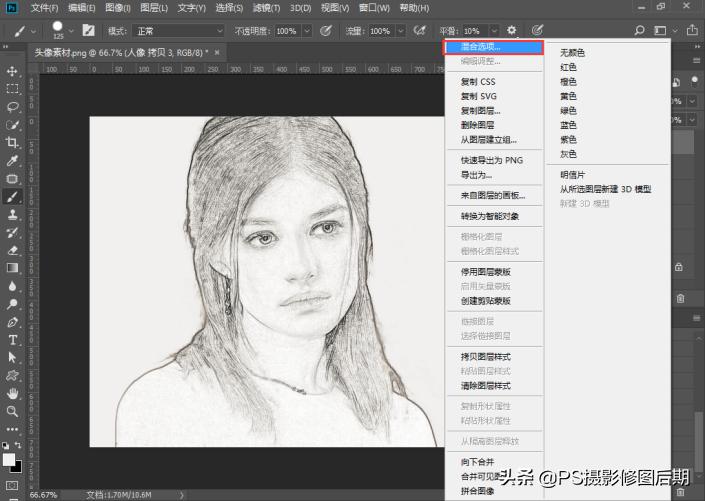
Task: Expand the 不透明度 opacity slider arrow
Action: pos(307,31)
